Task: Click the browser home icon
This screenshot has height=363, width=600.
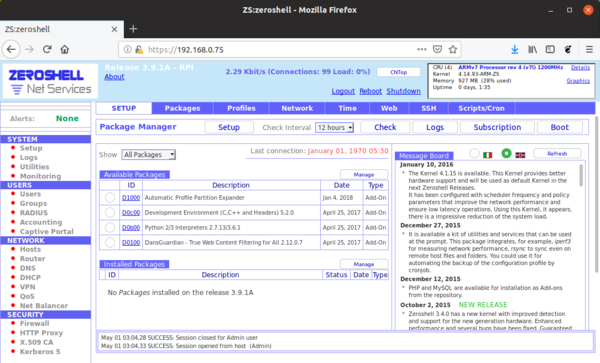Action: point(65,49)
